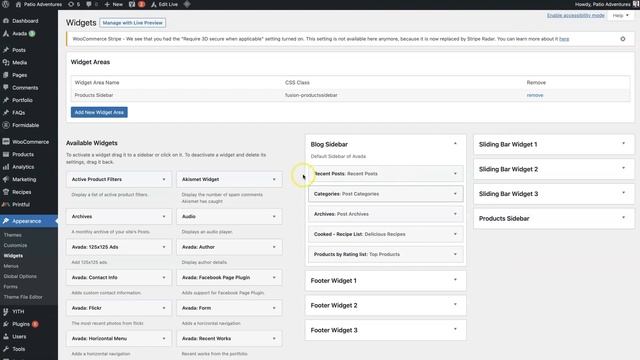
Task: Select the Avada: Flickr widget
Action: point(119,308)
